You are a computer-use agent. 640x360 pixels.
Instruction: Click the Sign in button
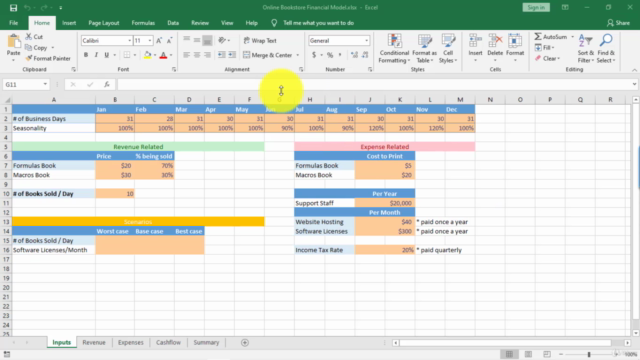[x=536, y=7]
